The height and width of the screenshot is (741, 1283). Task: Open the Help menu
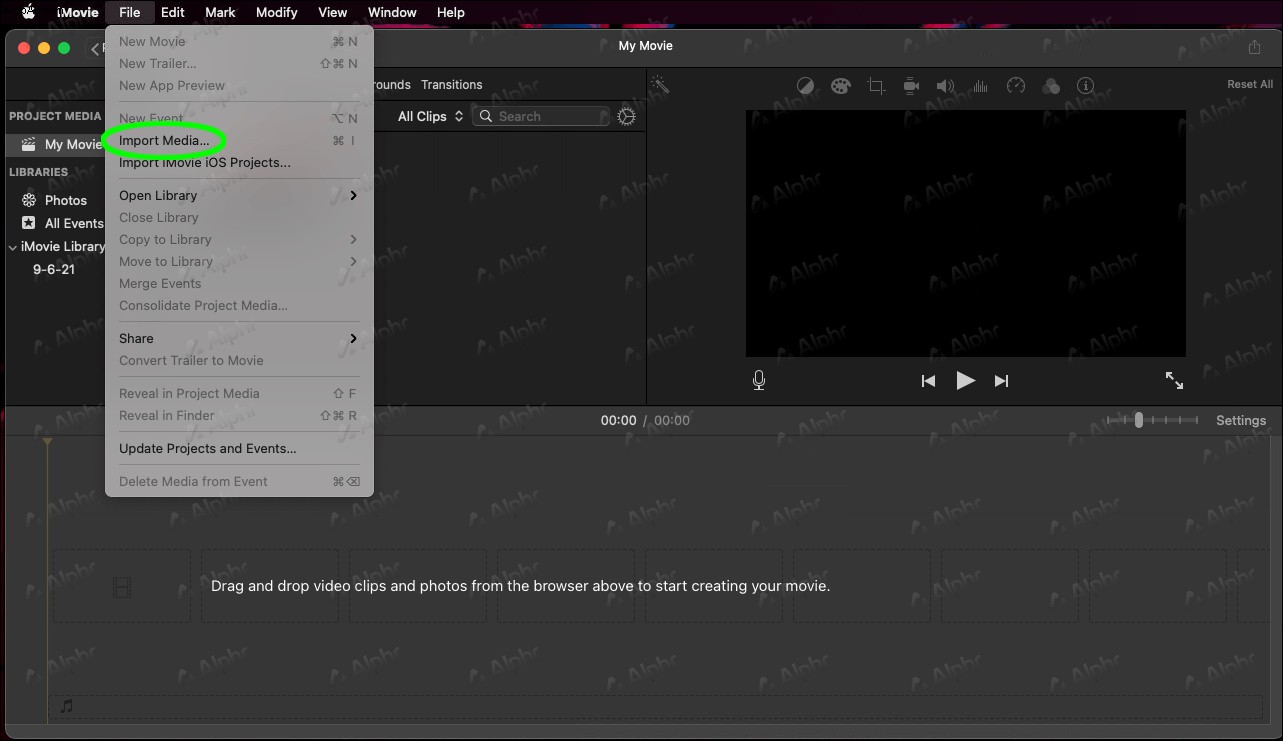451,12
